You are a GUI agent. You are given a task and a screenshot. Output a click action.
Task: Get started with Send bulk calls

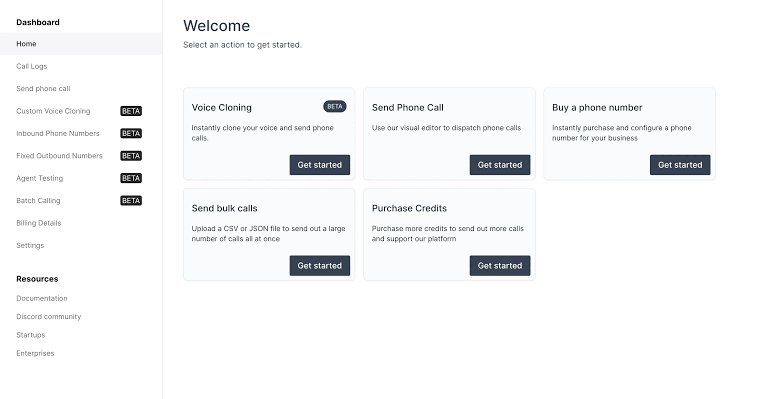point(320,266)
